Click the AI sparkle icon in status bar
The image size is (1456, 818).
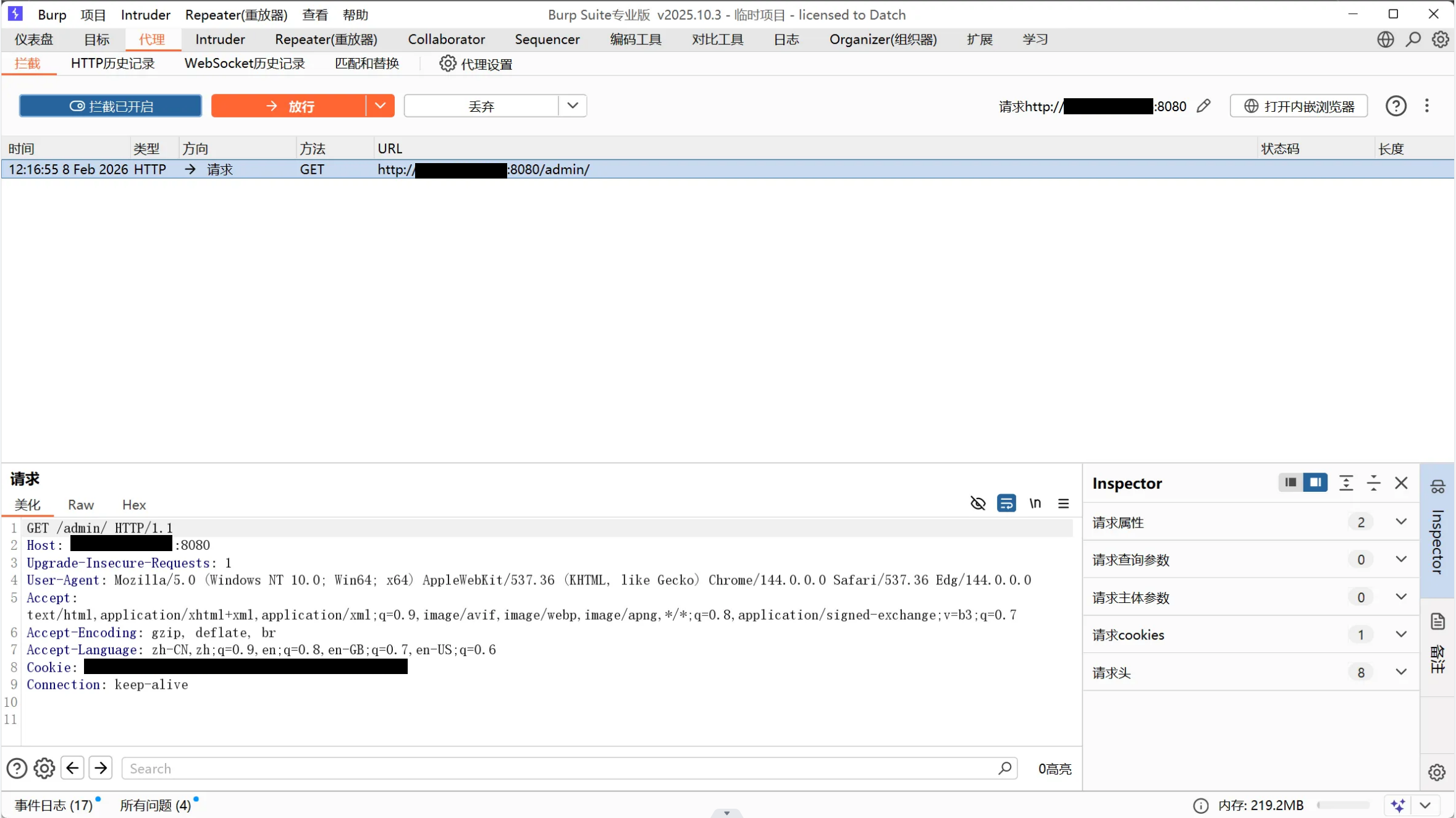[1399, 806]
